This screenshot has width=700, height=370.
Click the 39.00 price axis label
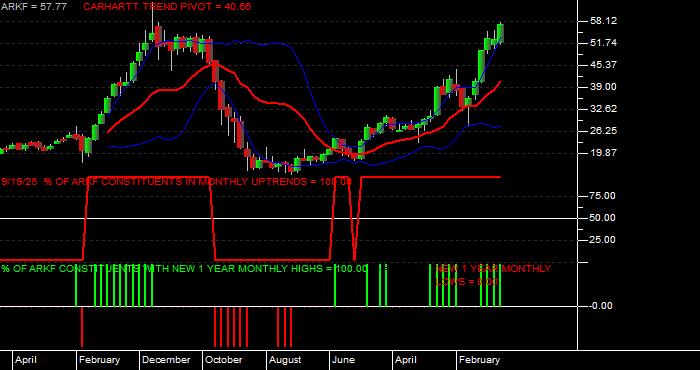[603, 87]
